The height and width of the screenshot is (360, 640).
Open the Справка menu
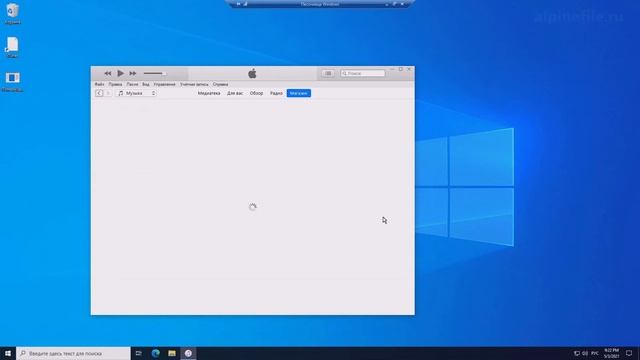click(x=220, y=84)
